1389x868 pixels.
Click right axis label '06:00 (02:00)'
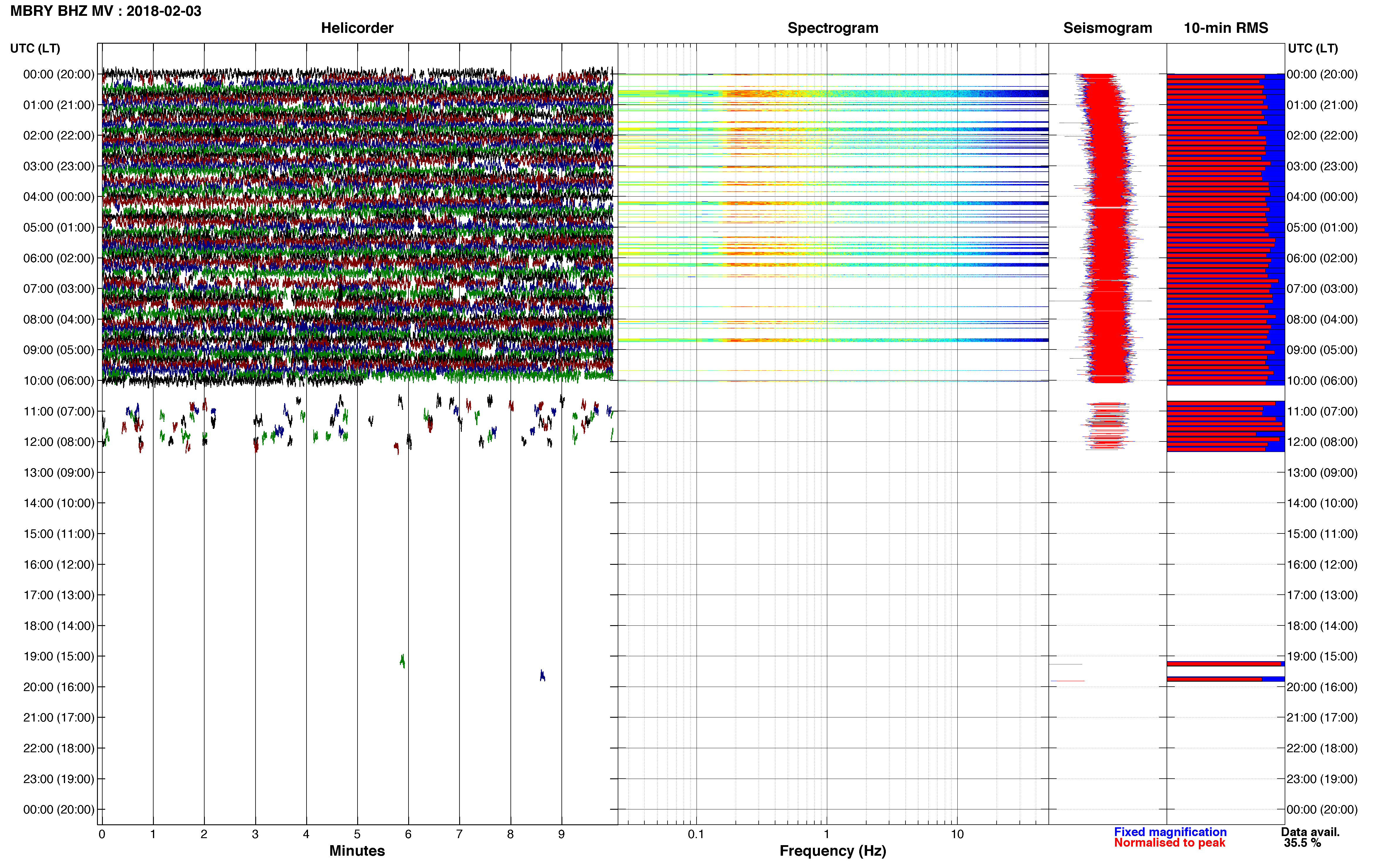[1322, 258]
